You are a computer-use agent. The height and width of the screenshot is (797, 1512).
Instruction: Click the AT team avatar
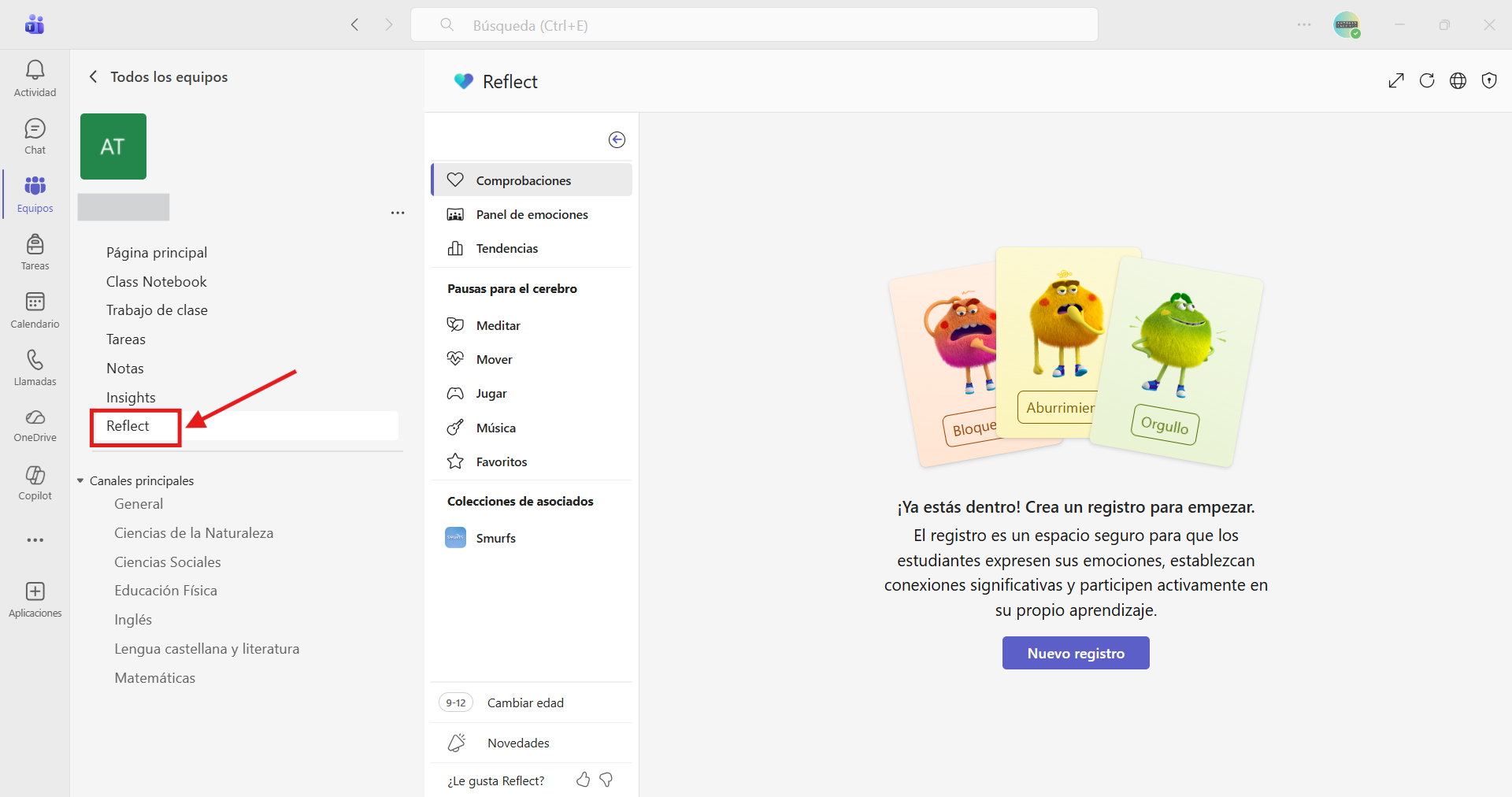click(x=113, y=146)
